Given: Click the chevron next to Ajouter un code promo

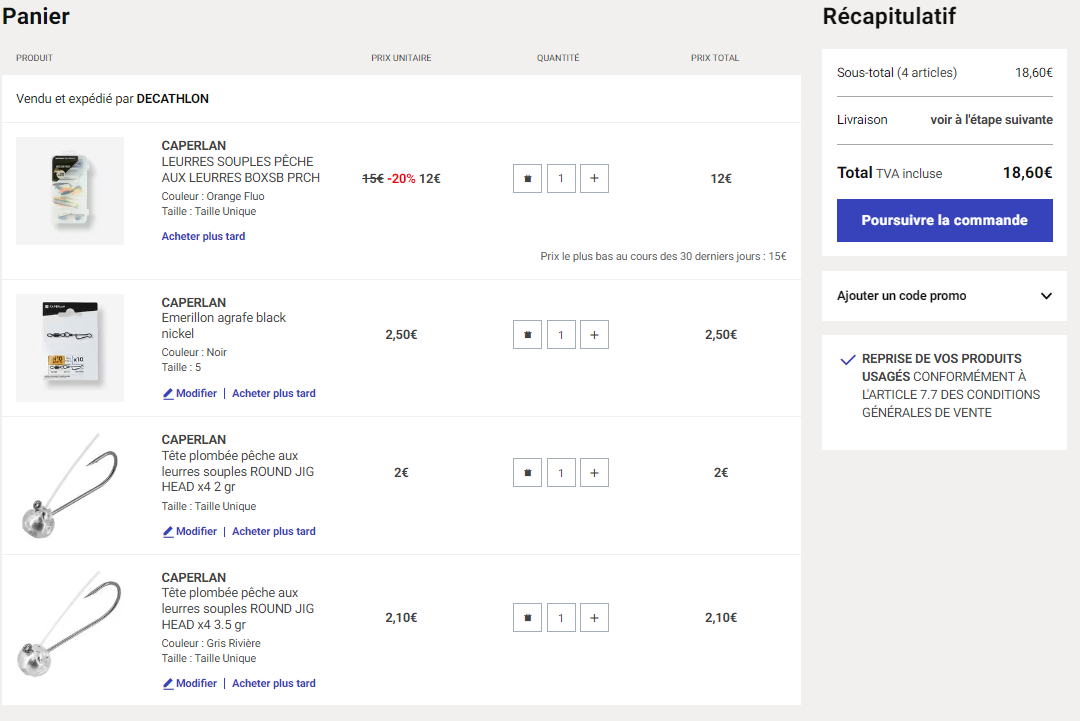Looking at the screenshot, I should (x=1046, y=296).
